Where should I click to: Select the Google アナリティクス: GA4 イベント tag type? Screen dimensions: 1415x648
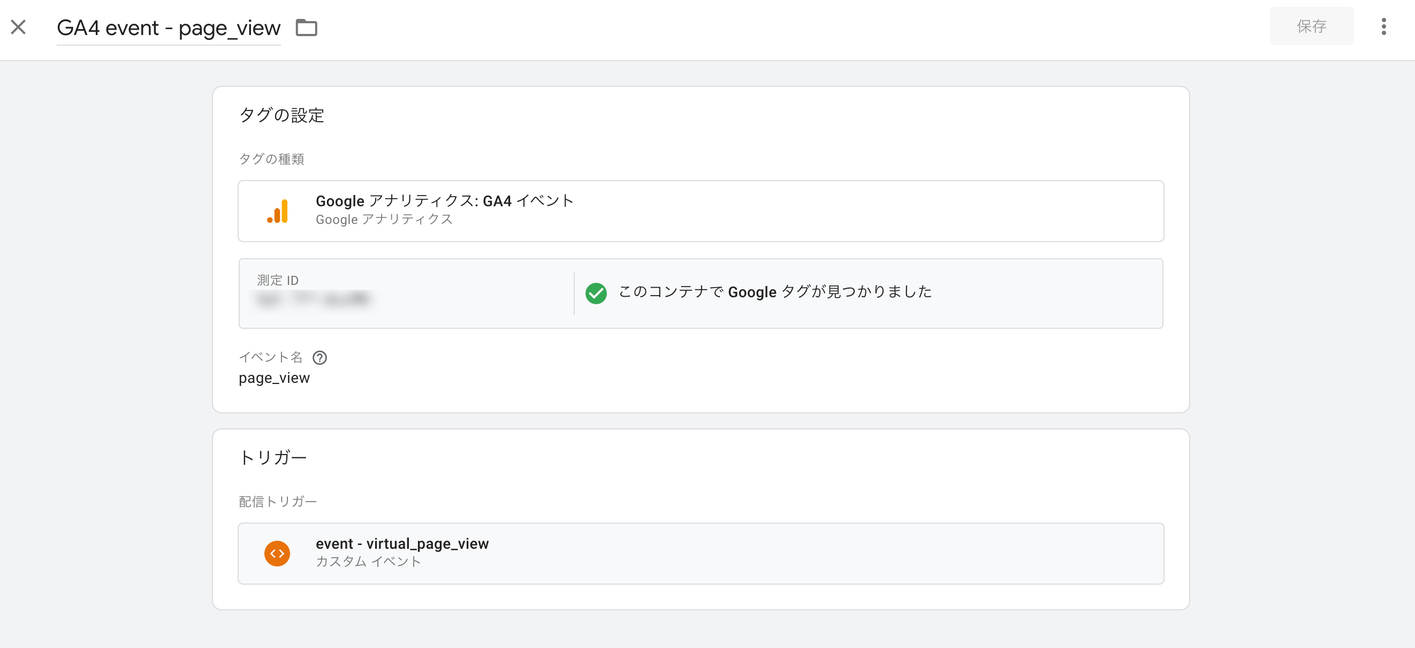pos(701,211)
